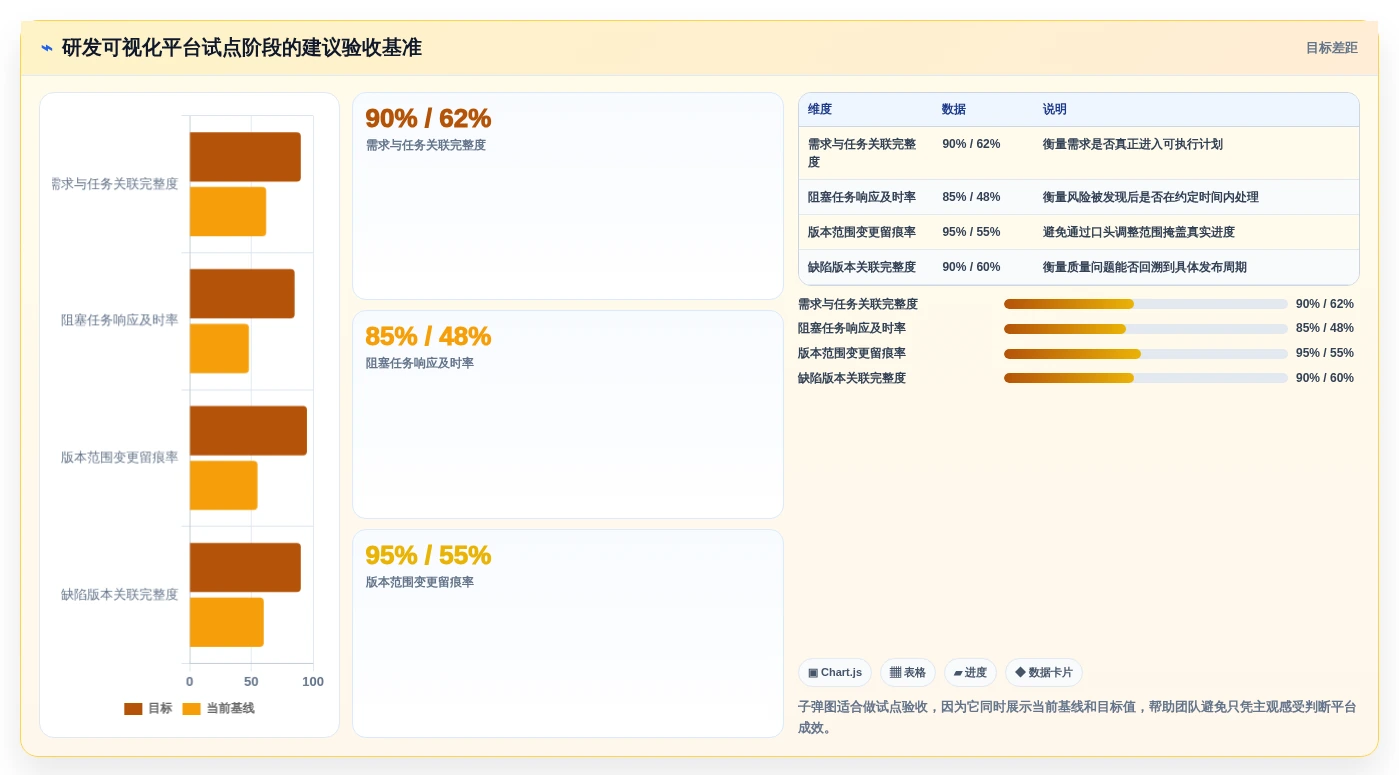This screenshot has width=1399, height=775.
Task: Click progress bar for 阻塞任务响应及时率
Action: [1146, 328]
